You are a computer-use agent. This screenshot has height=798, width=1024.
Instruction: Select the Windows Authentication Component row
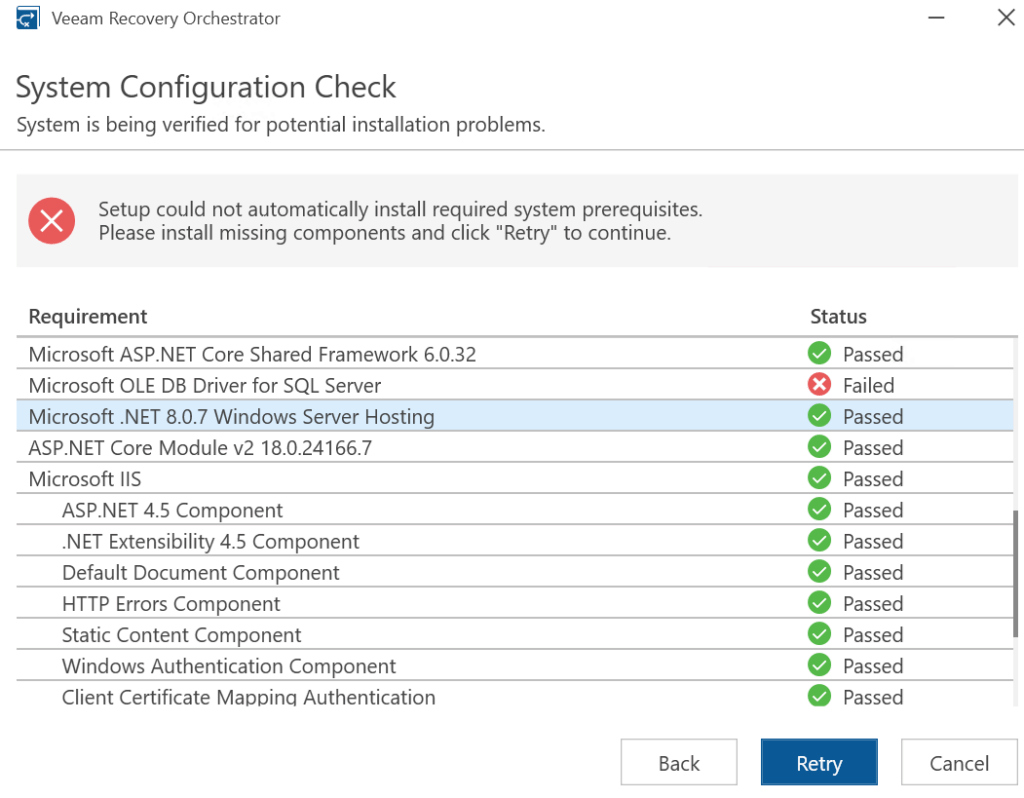coord(515,665)
